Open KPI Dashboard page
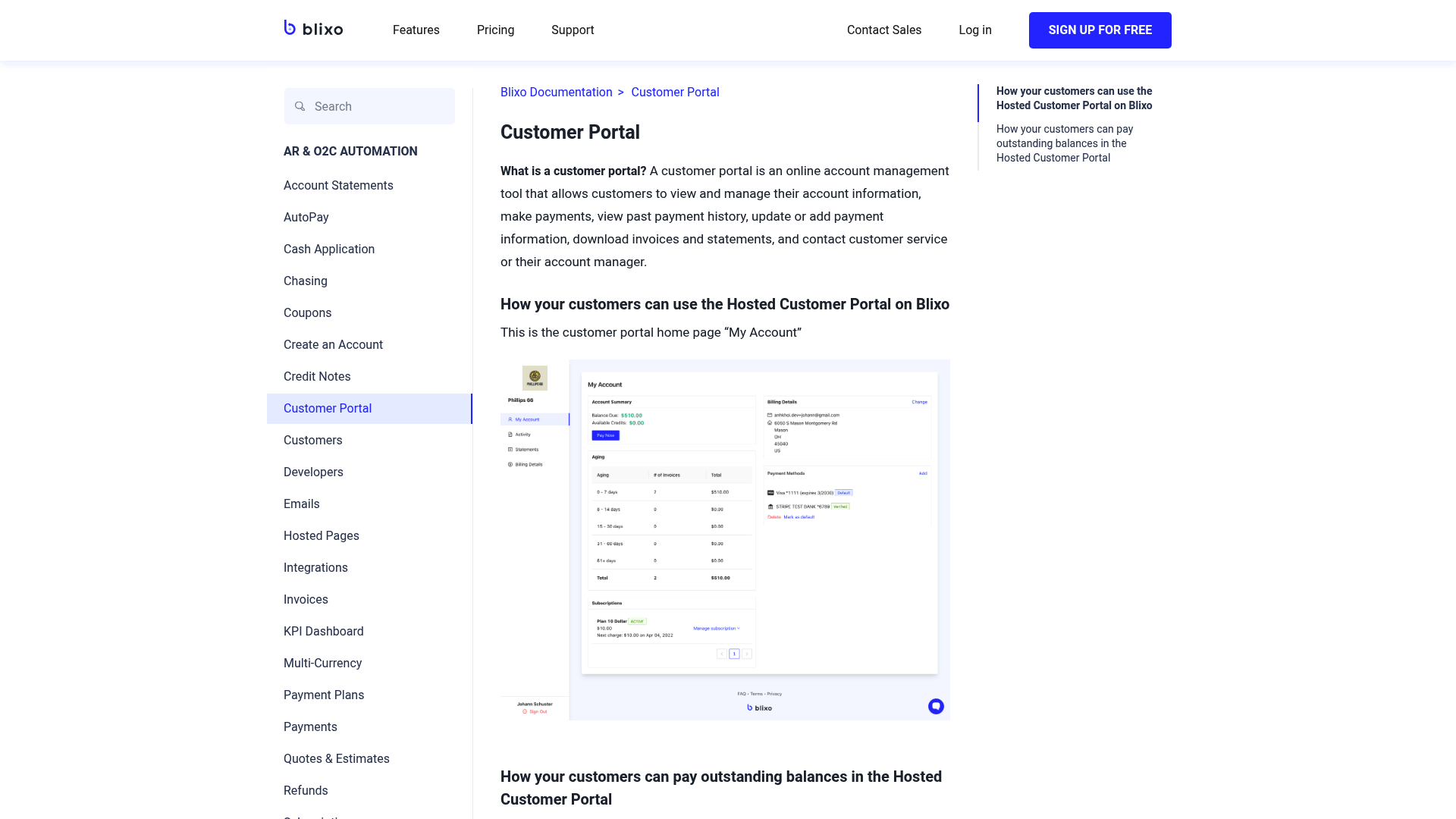1456x819 pixels. (324, 632)
